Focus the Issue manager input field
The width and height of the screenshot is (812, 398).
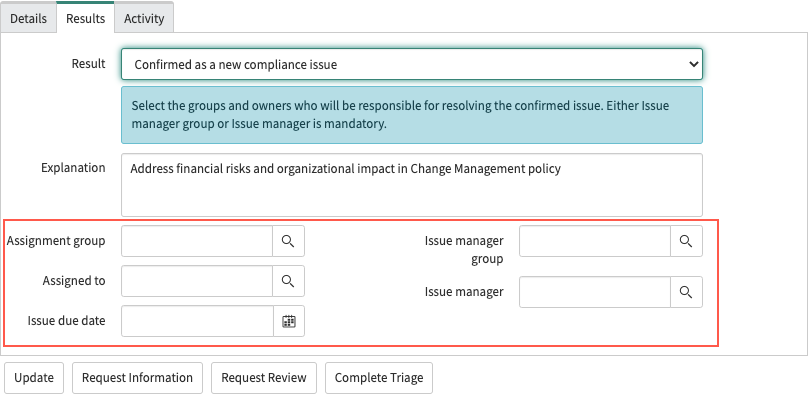[595, 292]
